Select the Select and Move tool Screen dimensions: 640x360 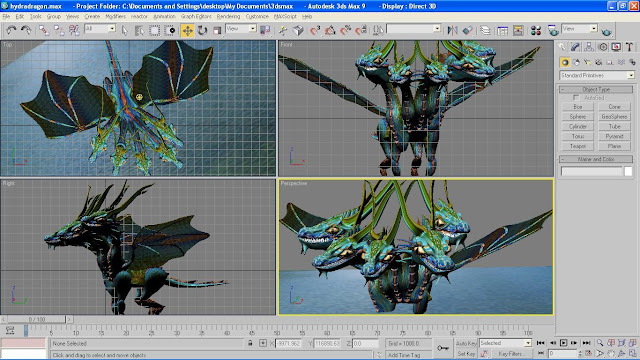187,30
